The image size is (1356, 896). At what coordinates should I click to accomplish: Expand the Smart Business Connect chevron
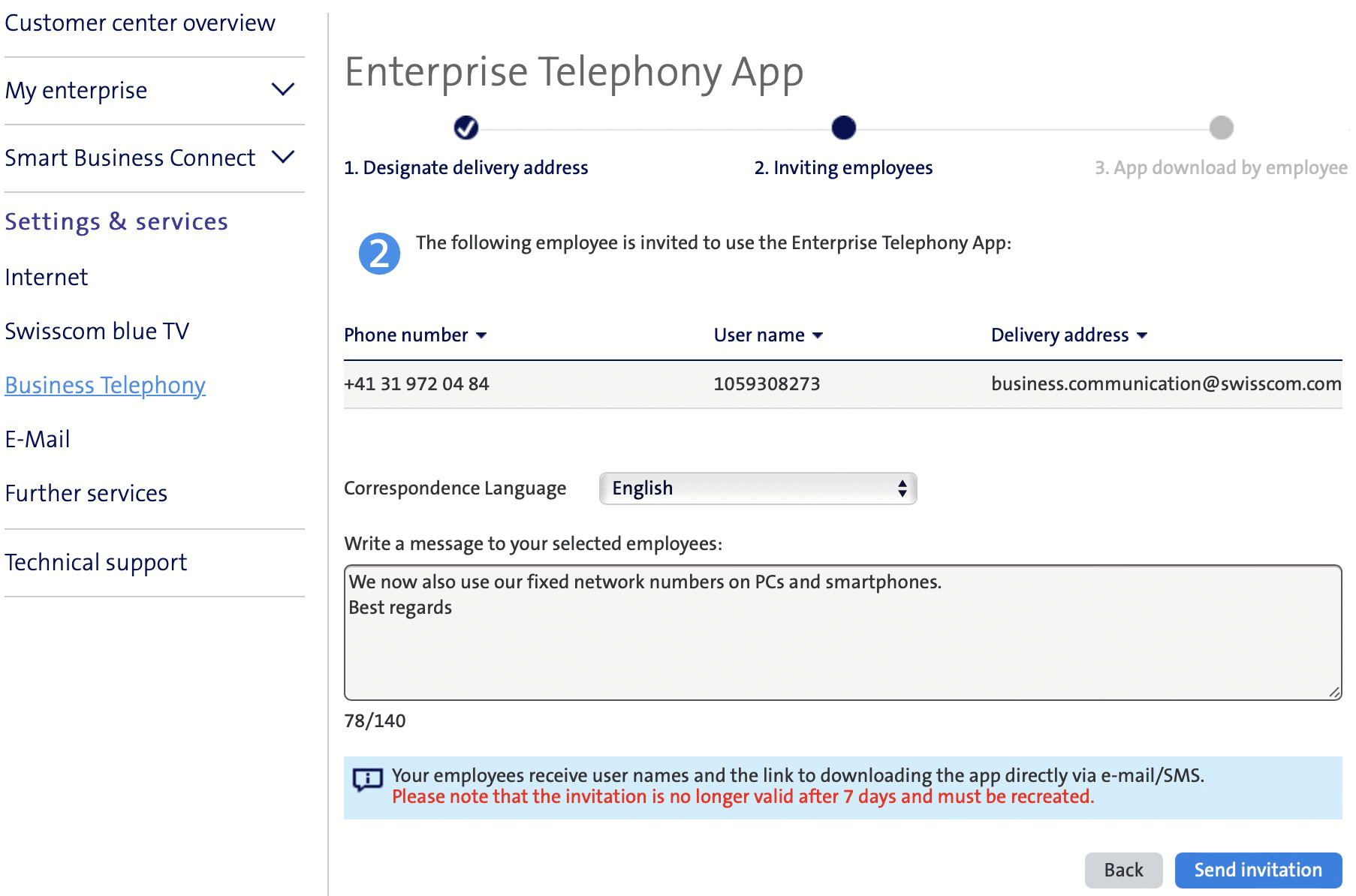click(x=283, y=157)
